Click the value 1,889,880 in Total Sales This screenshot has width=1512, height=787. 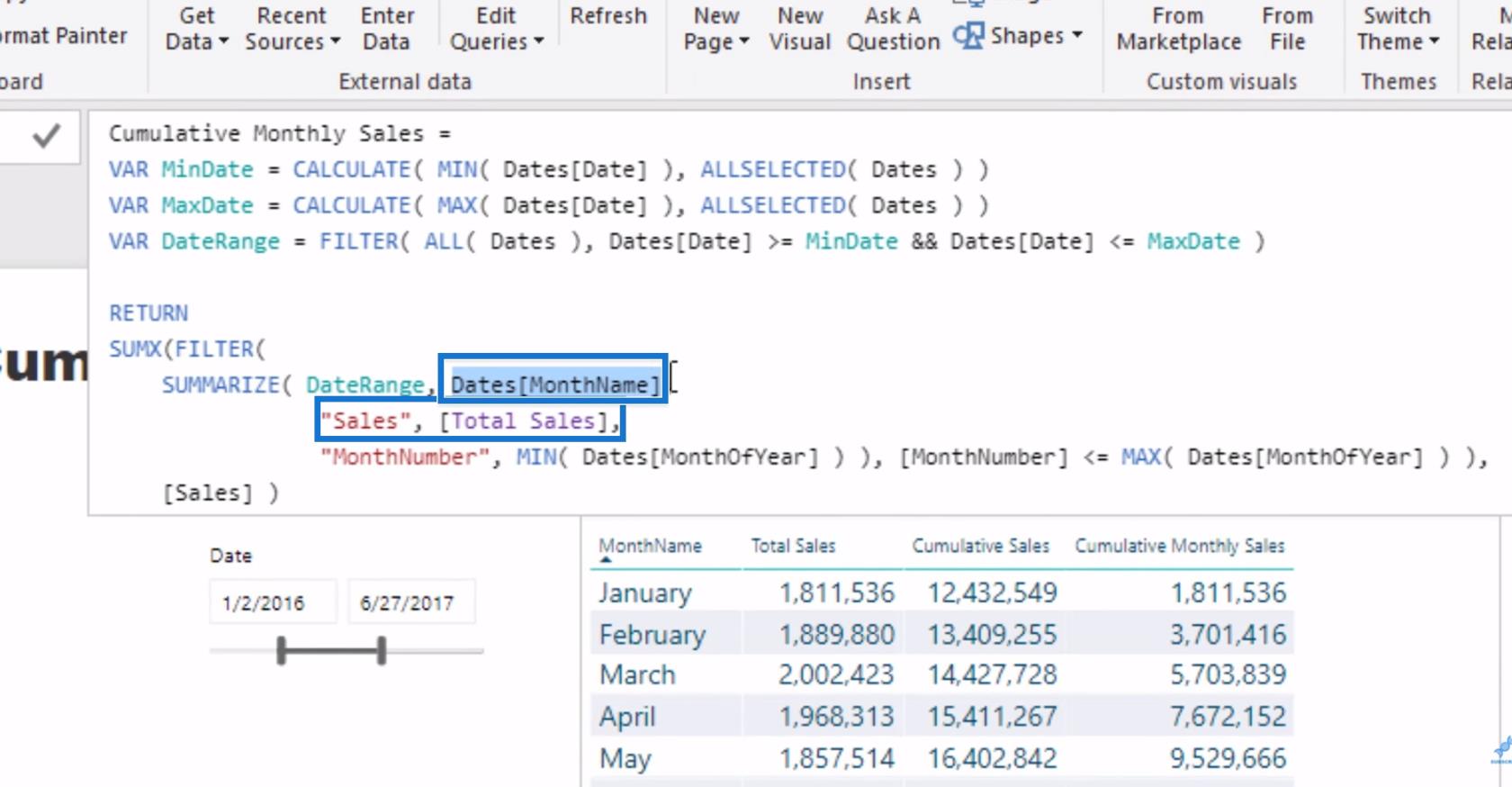coord(837,635)
